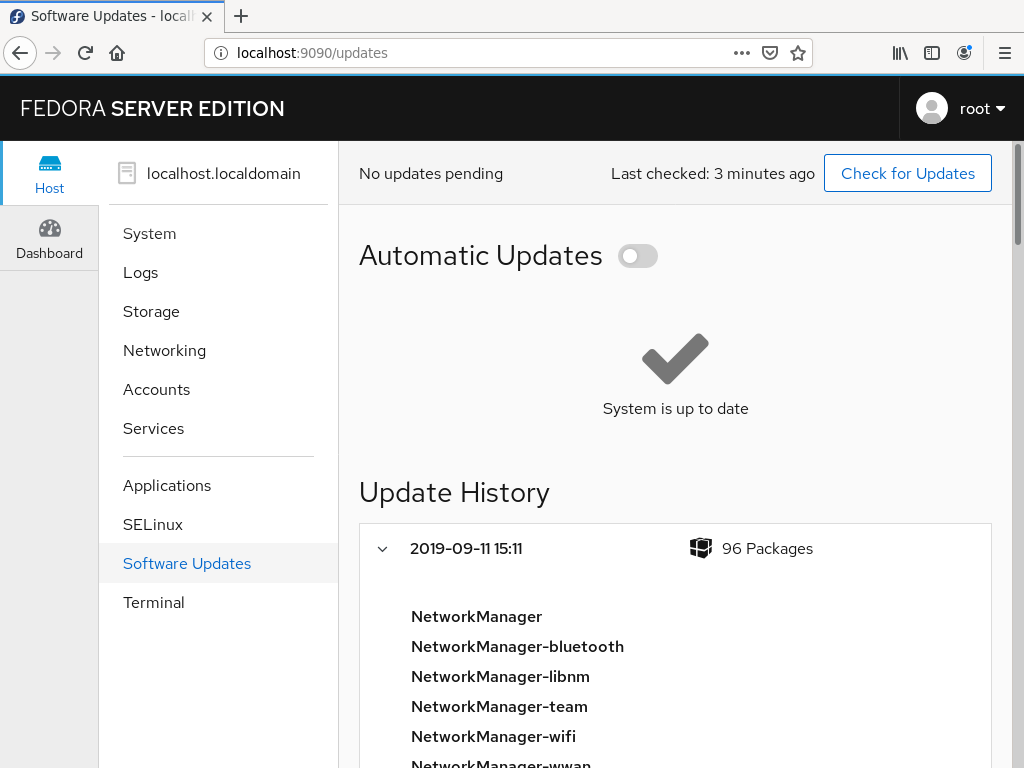
Task: Go to the Services page
Action: coord(153,428)
